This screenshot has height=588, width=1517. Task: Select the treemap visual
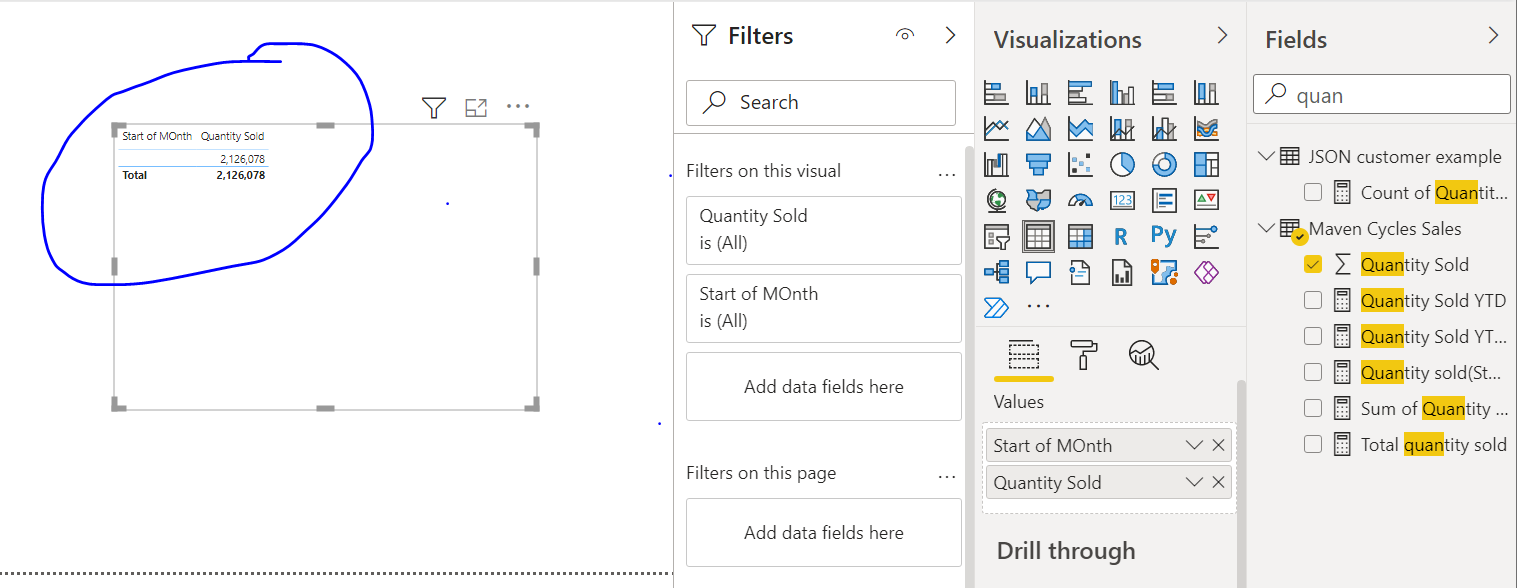(x=1207, y=164)
